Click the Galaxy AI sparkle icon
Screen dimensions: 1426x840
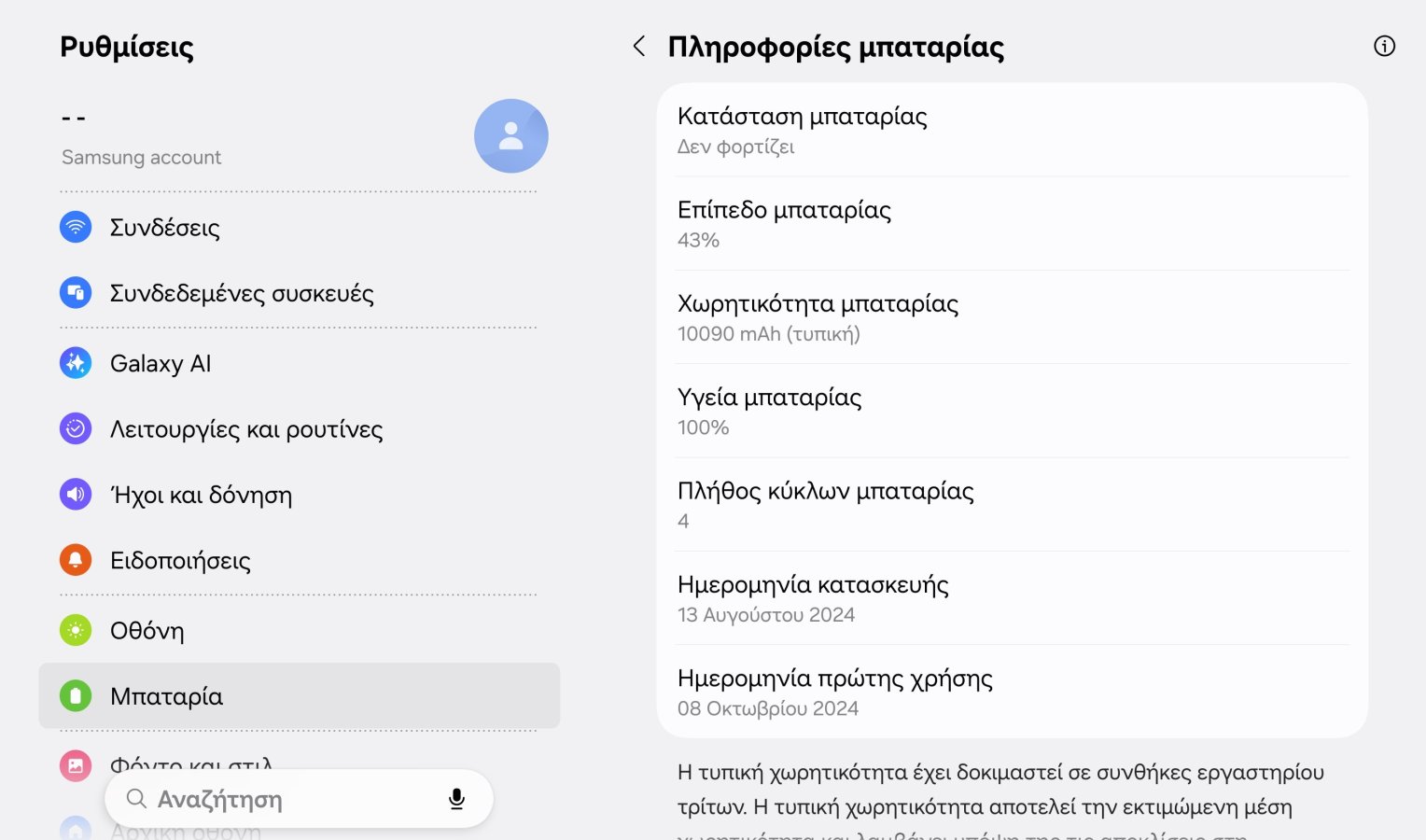pyautogui.click(x=76, y=363)
